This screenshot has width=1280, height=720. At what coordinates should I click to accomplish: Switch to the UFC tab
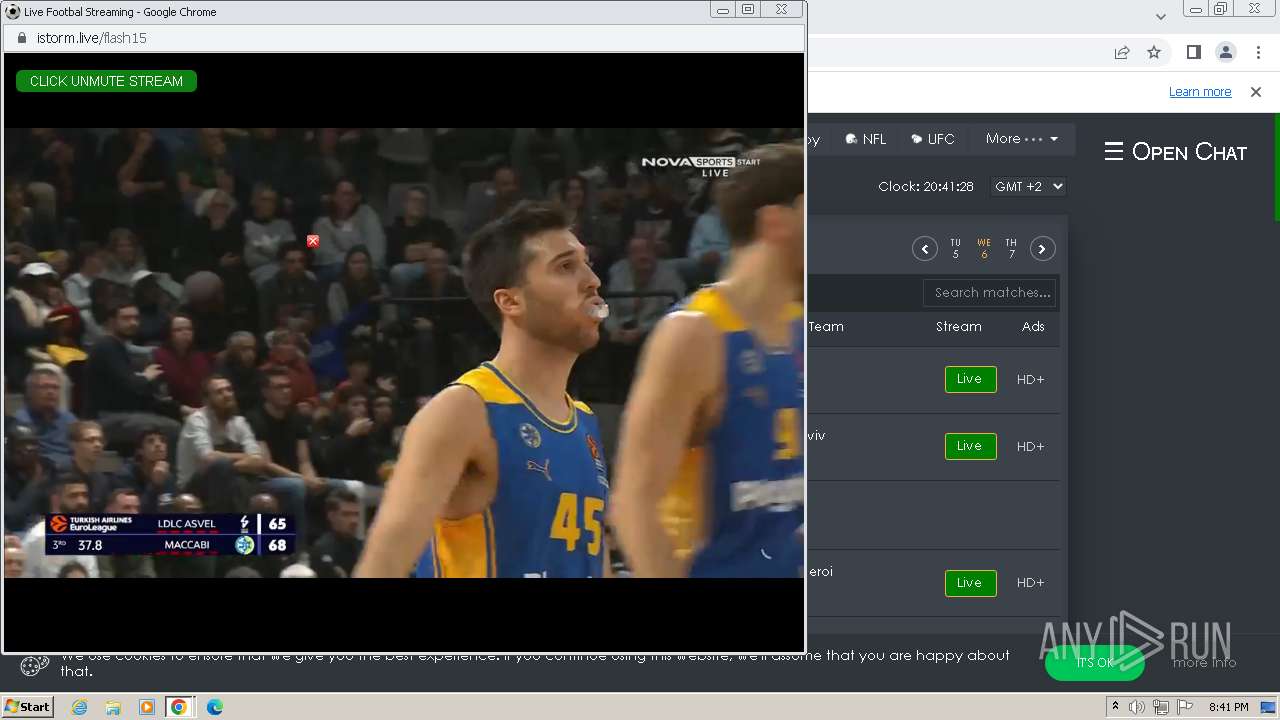coord(933,139)
